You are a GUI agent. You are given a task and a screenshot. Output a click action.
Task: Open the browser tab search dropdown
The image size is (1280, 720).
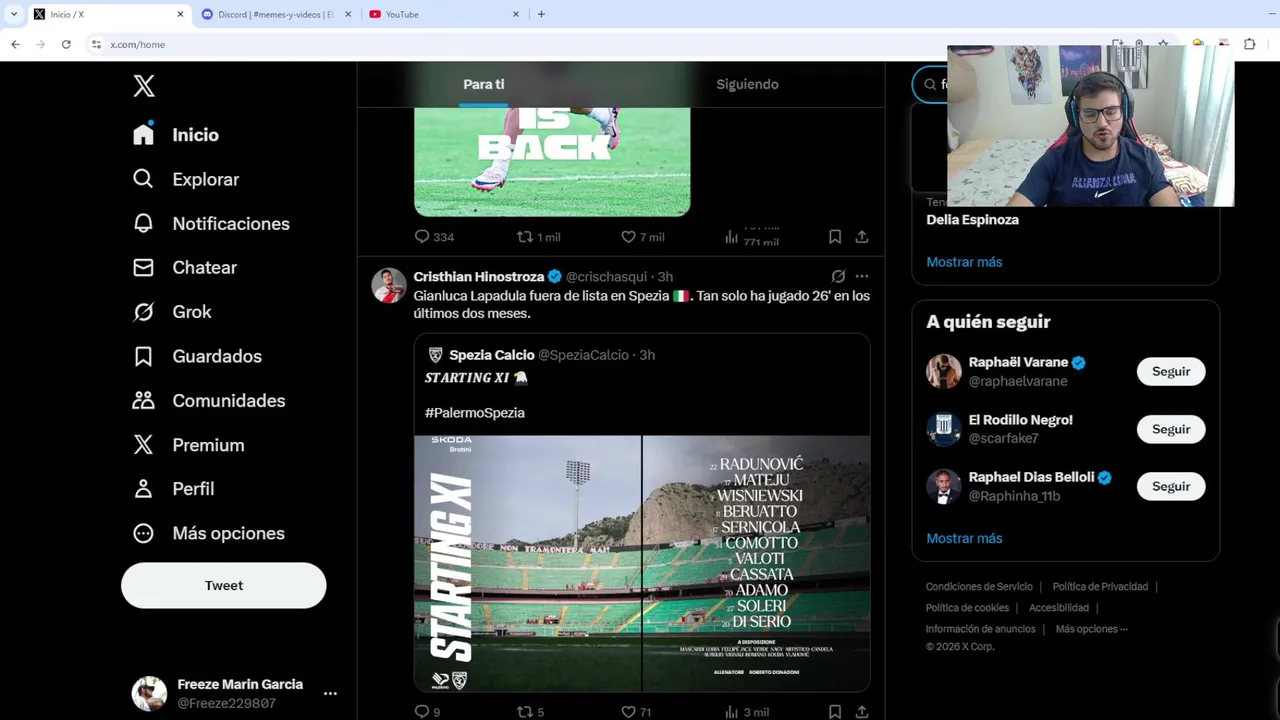(x=14, y=14)
